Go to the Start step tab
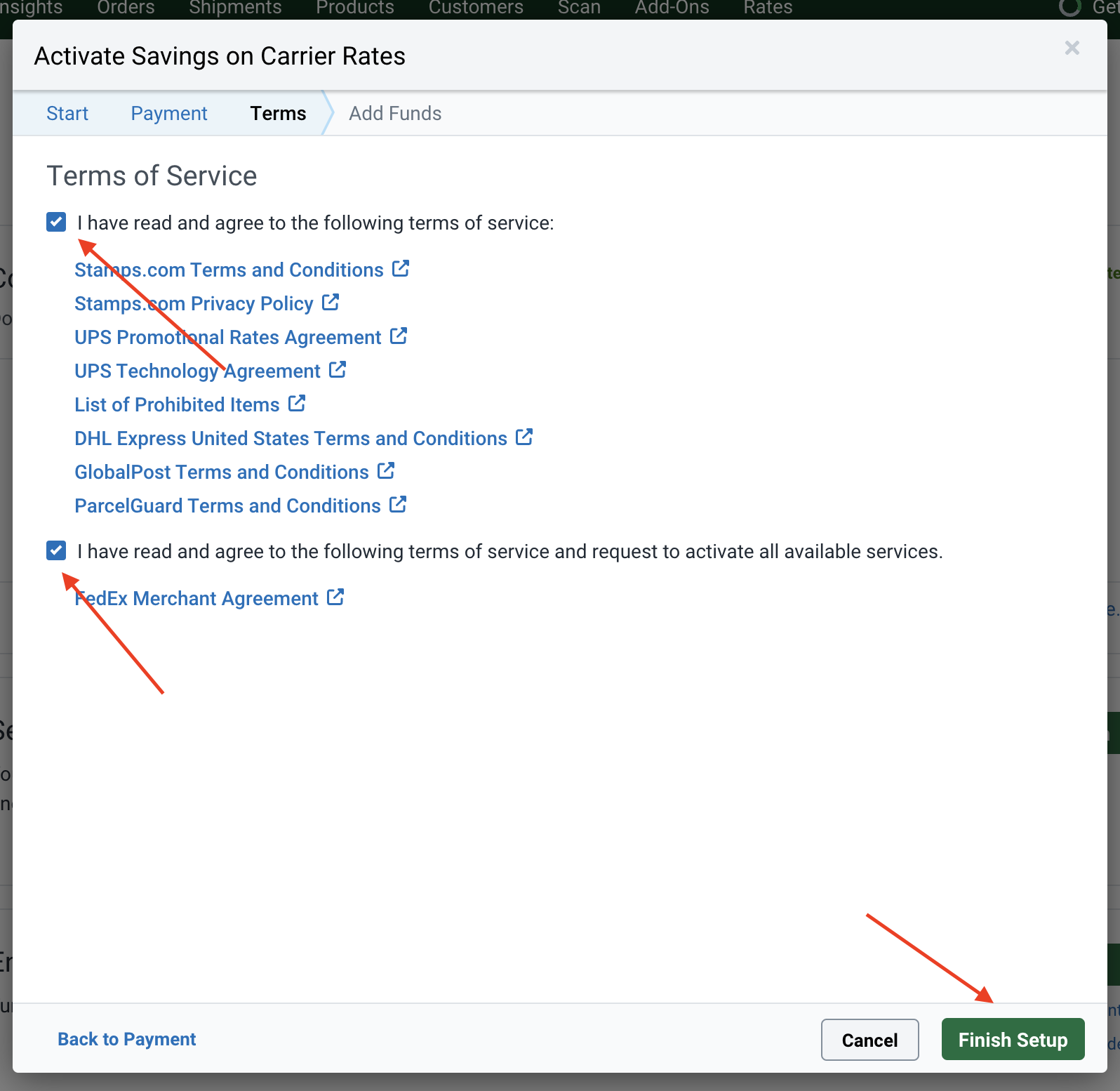1120x1091 pixels. coord(67,114)
